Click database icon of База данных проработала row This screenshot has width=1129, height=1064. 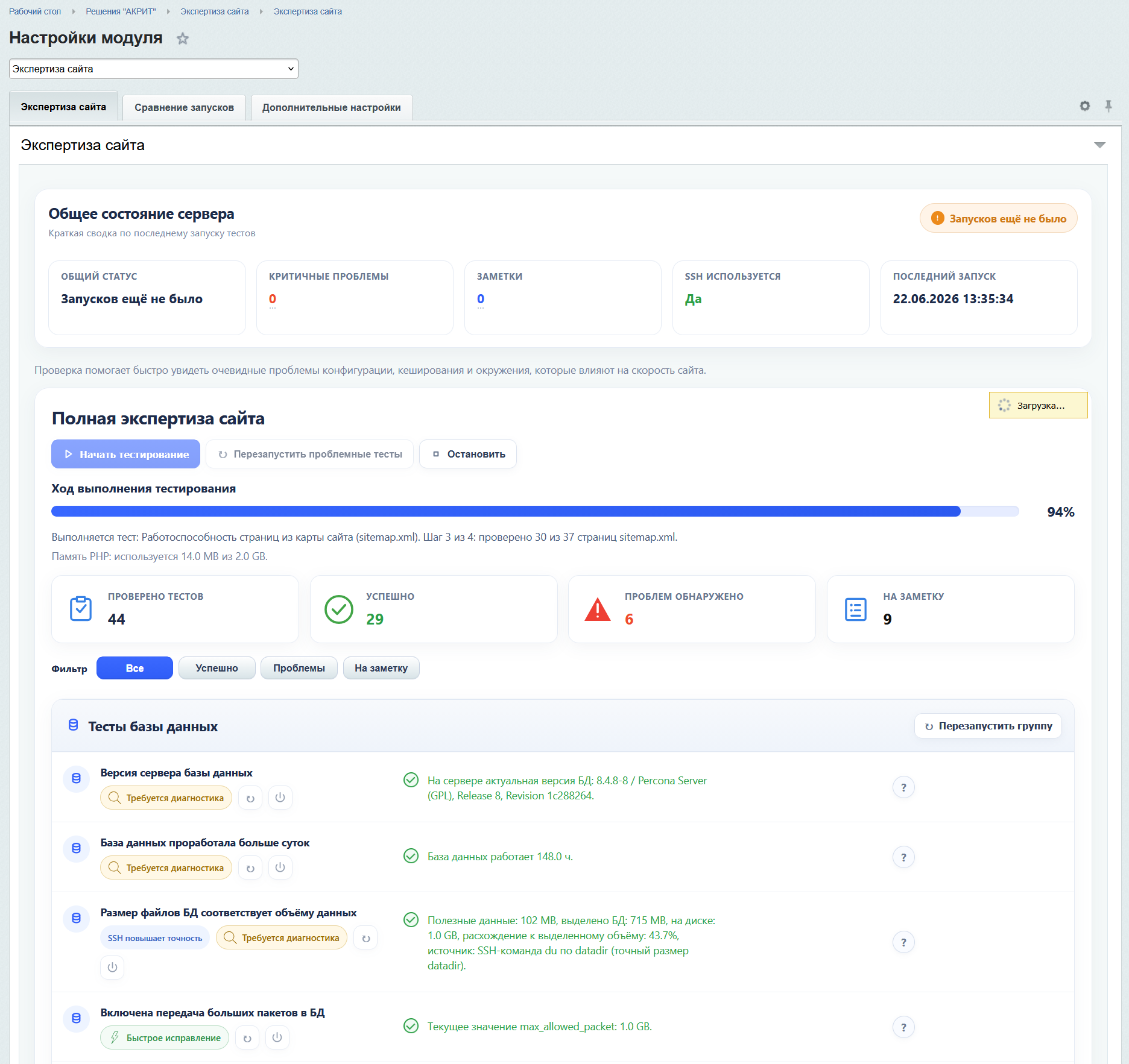click(x=77, y=848)
